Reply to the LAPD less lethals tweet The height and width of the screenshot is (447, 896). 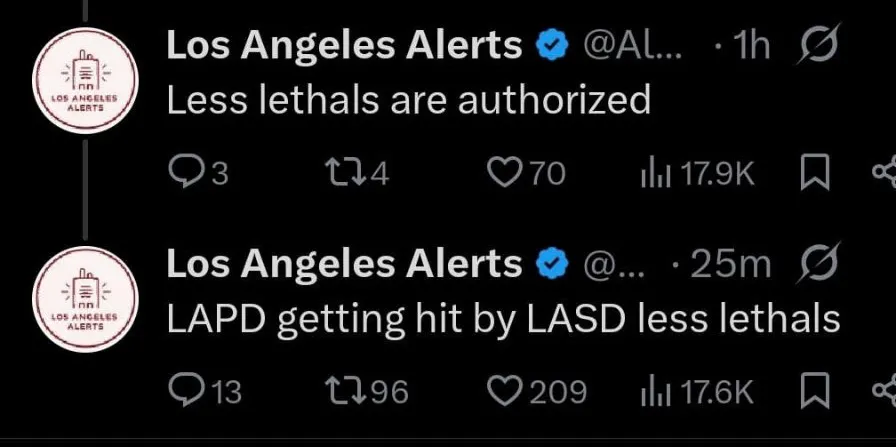tap(186, 390)
